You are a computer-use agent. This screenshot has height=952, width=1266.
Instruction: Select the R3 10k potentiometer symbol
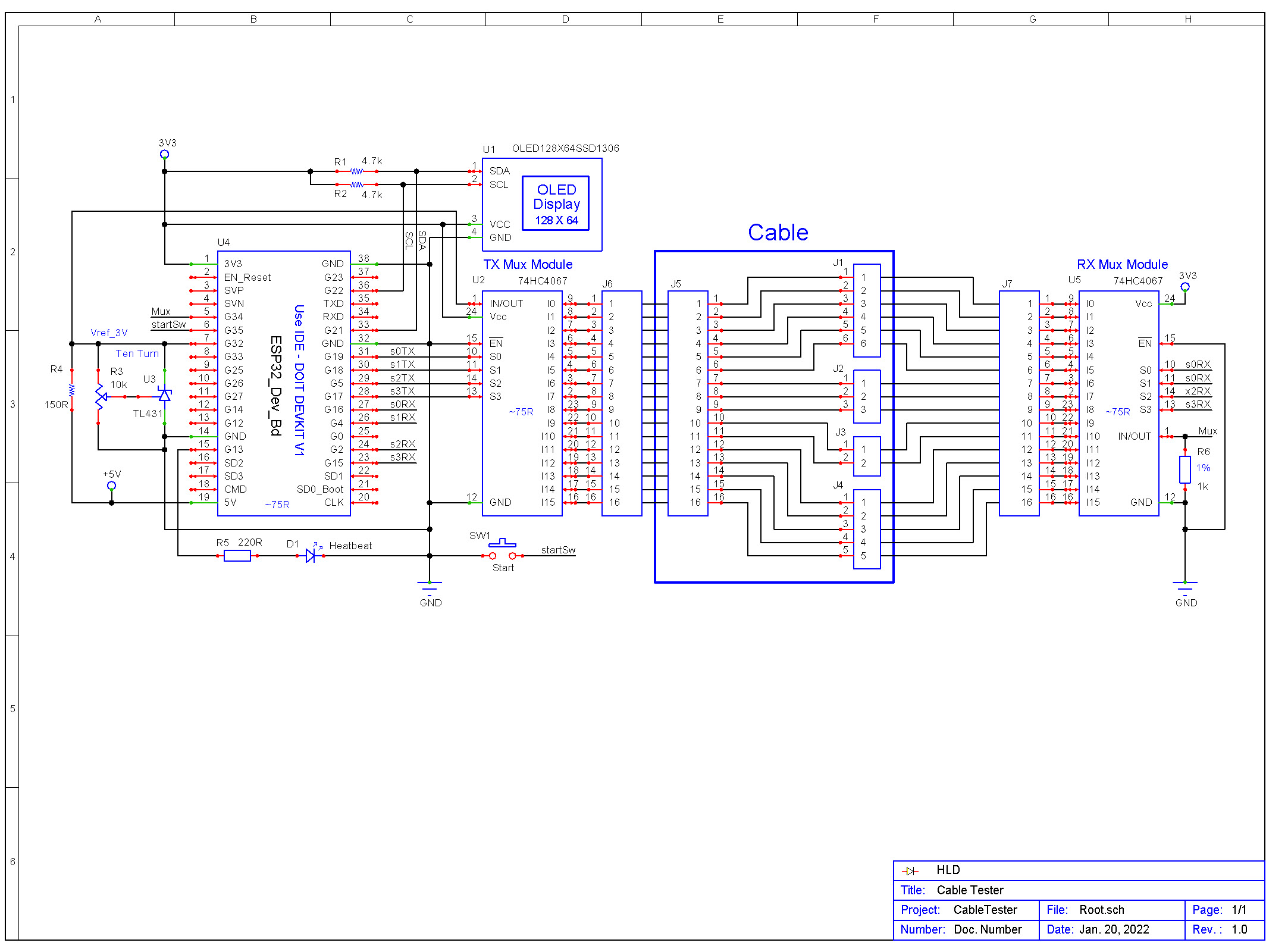(101, 396)
